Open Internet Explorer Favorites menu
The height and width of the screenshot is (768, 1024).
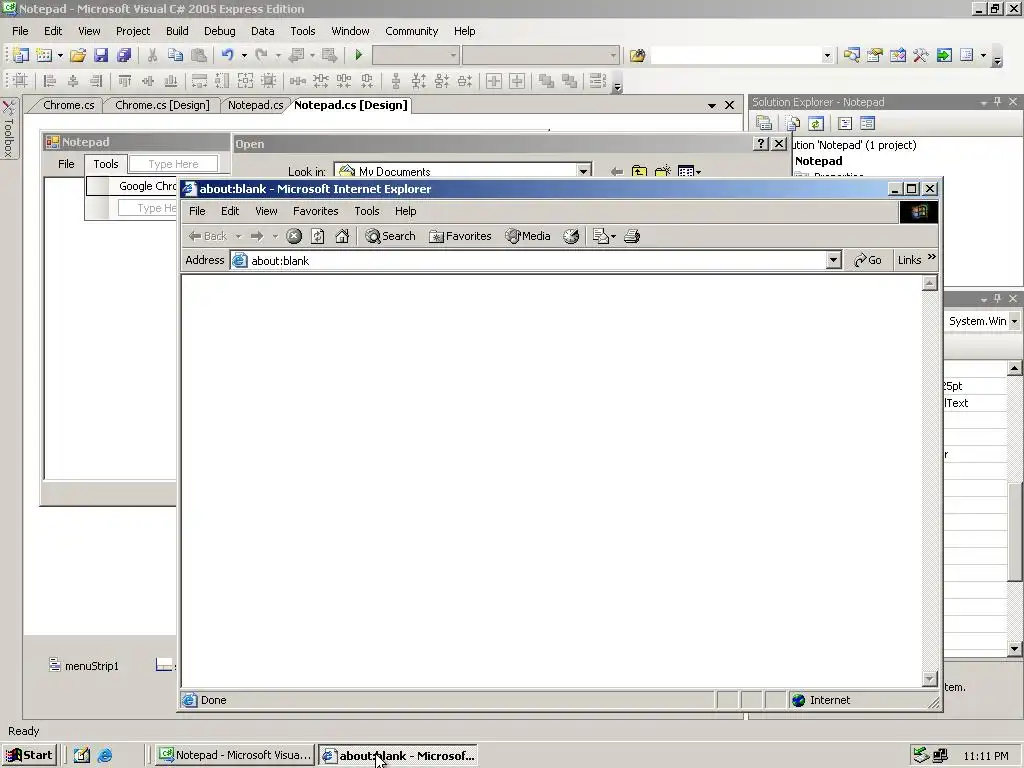pos(315,211)
